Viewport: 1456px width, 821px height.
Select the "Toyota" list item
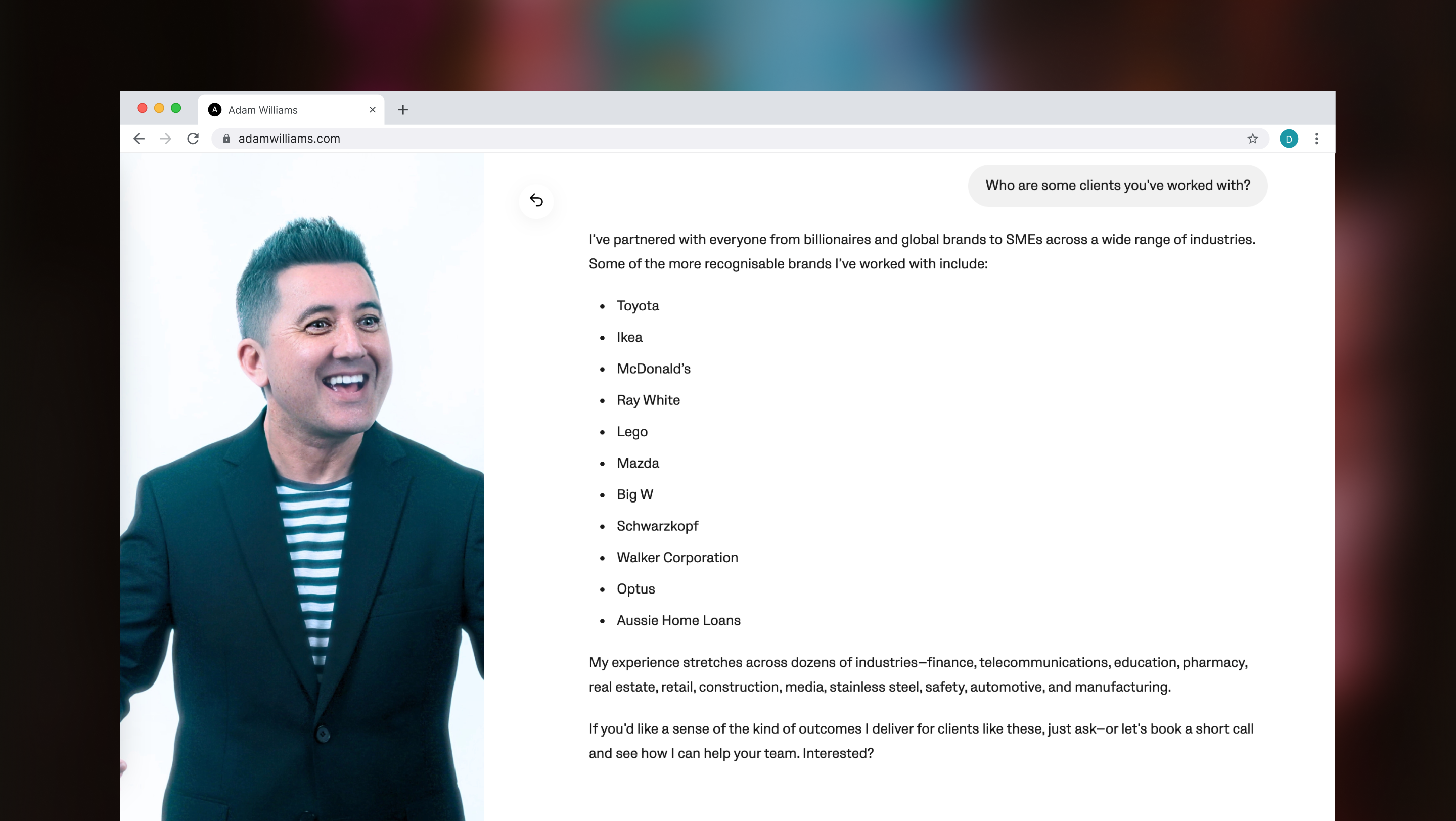638,306
